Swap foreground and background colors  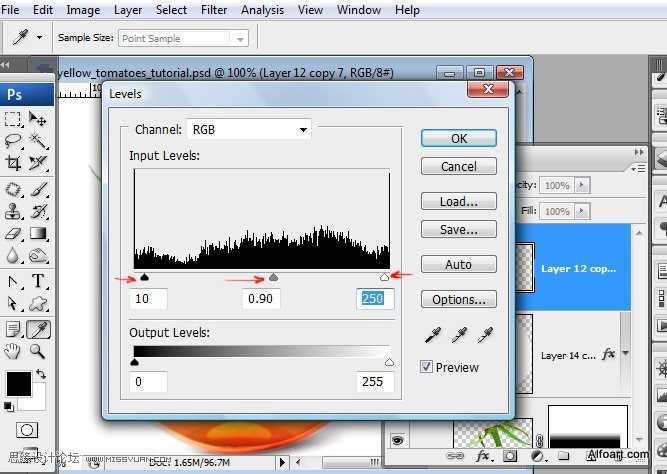tap(41, 374)
